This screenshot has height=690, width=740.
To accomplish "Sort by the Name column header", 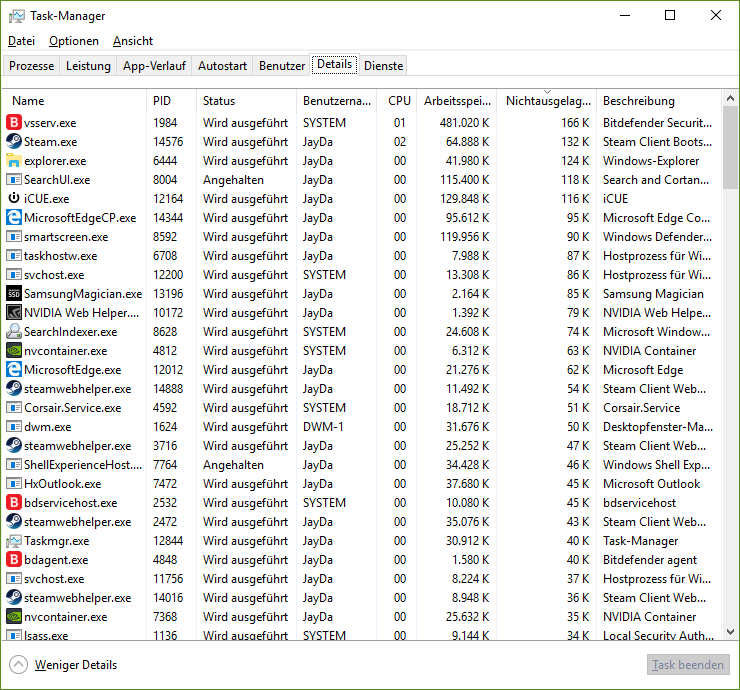I will pos(75,101).
